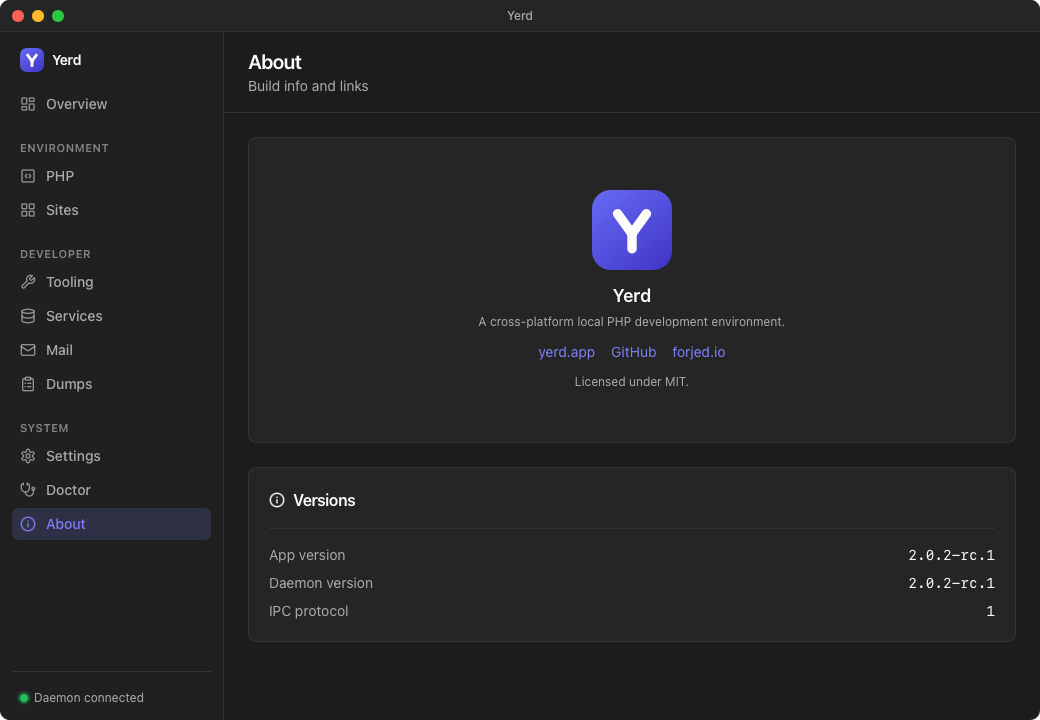Image resolution: width=1040 pixels, height=720 pixels.
Task: Click the Yerd logo in the sidebar header
Action: coord(32,60)
